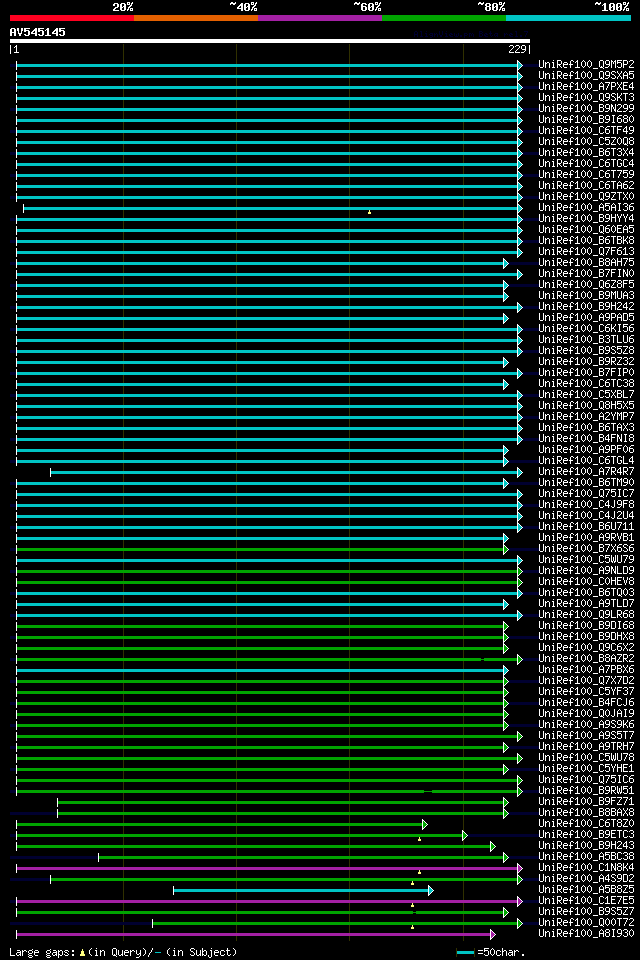Select the cyan A7R4R7 alignment bar

click(287, 472)
